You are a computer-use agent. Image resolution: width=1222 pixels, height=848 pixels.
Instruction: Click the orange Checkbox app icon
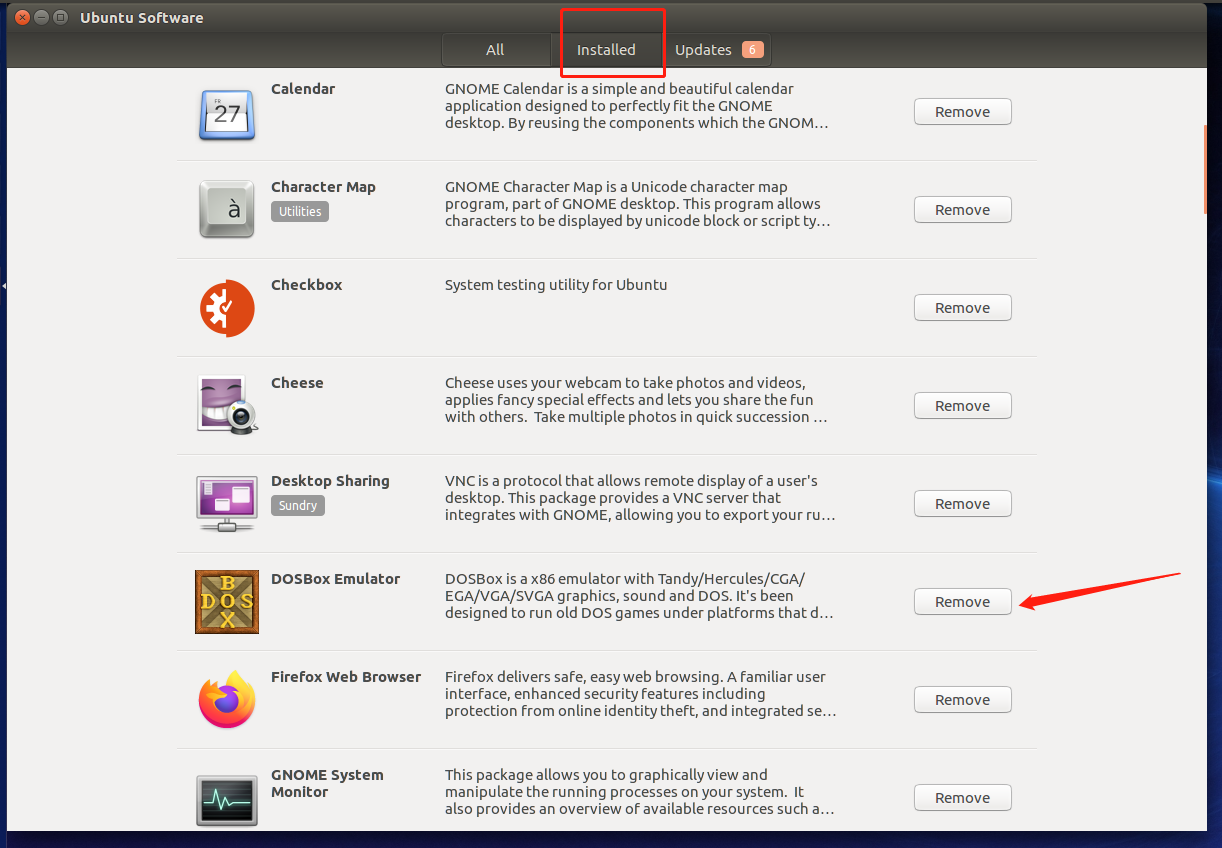(227, 308)
